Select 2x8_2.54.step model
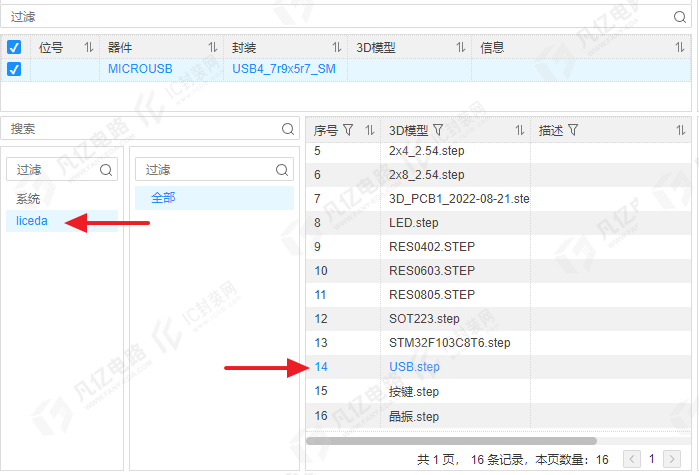699x475 pixels. (427, 175)
